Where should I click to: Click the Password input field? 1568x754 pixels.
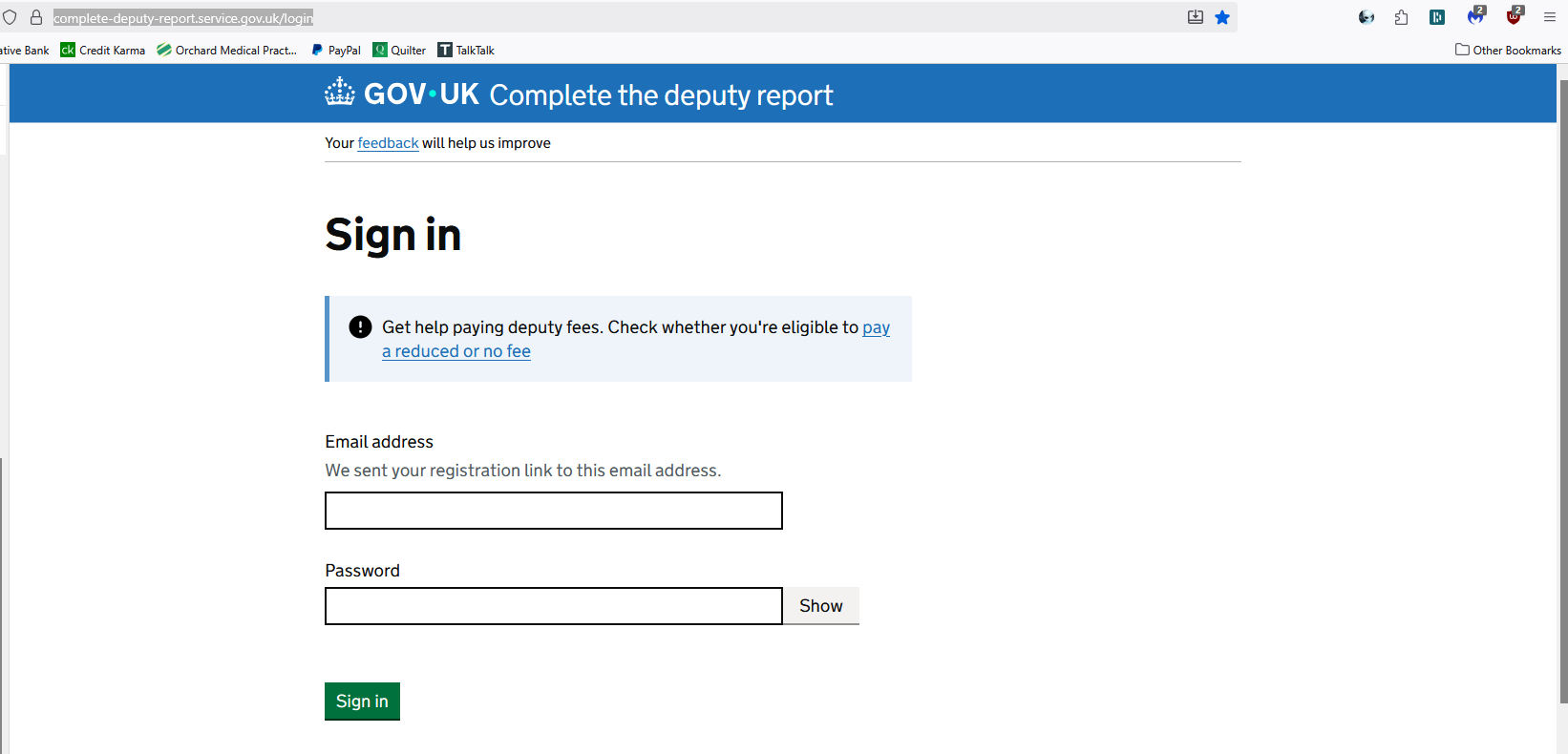click(553, 606)
